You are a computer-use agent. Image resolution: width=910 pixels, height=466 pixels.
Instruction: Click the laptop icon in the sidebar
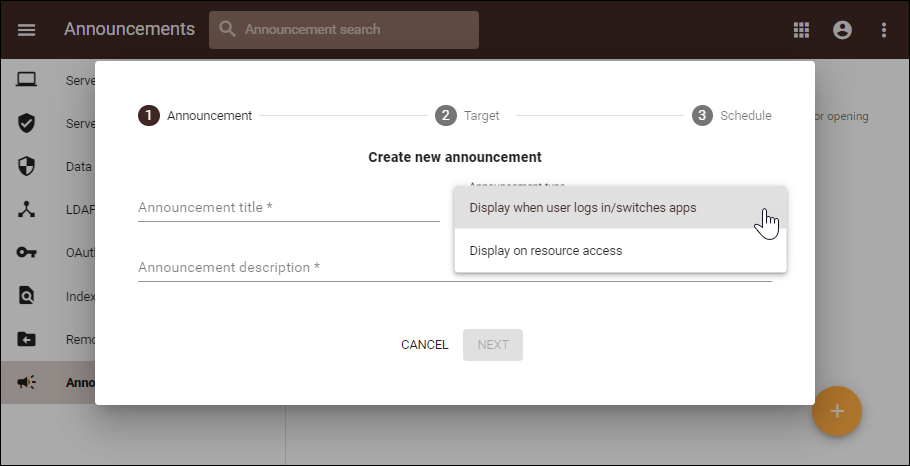(27, 80)
